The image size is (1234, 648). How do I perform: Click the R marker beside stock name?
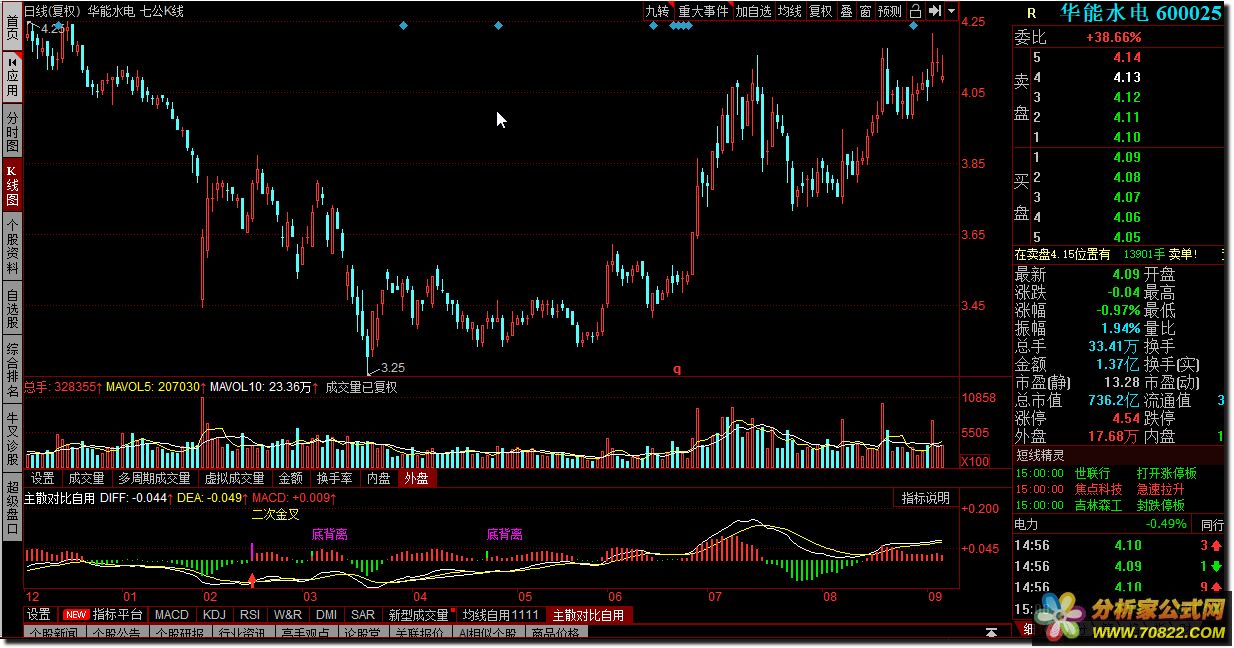point(1031,13)
